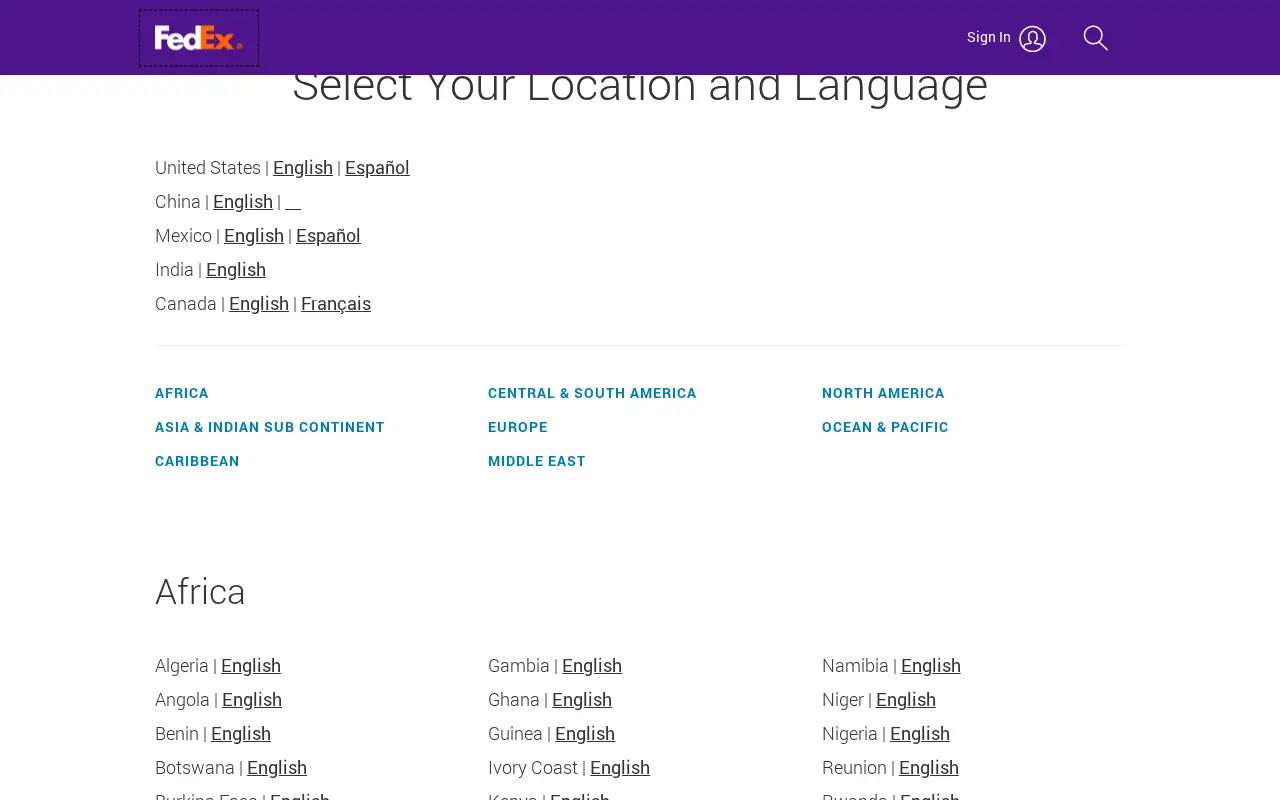
Task: Click the English link beside Niger
Action: [x=906, y=700]
